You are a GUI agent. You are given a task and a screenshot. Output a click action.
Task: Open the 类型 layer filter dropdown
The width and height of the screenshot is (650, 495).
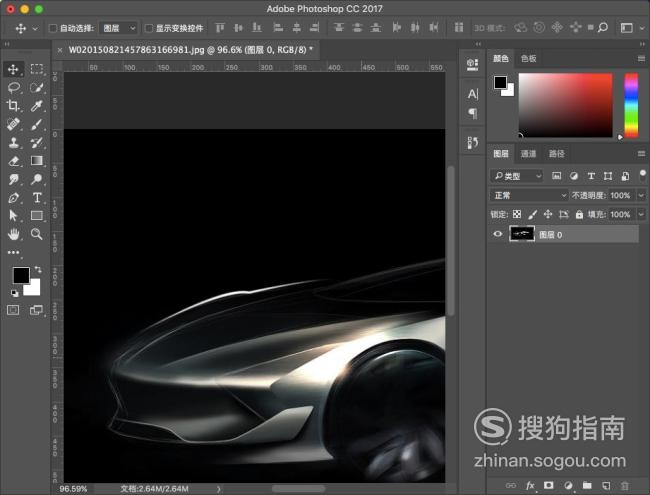tap(517, 176)
